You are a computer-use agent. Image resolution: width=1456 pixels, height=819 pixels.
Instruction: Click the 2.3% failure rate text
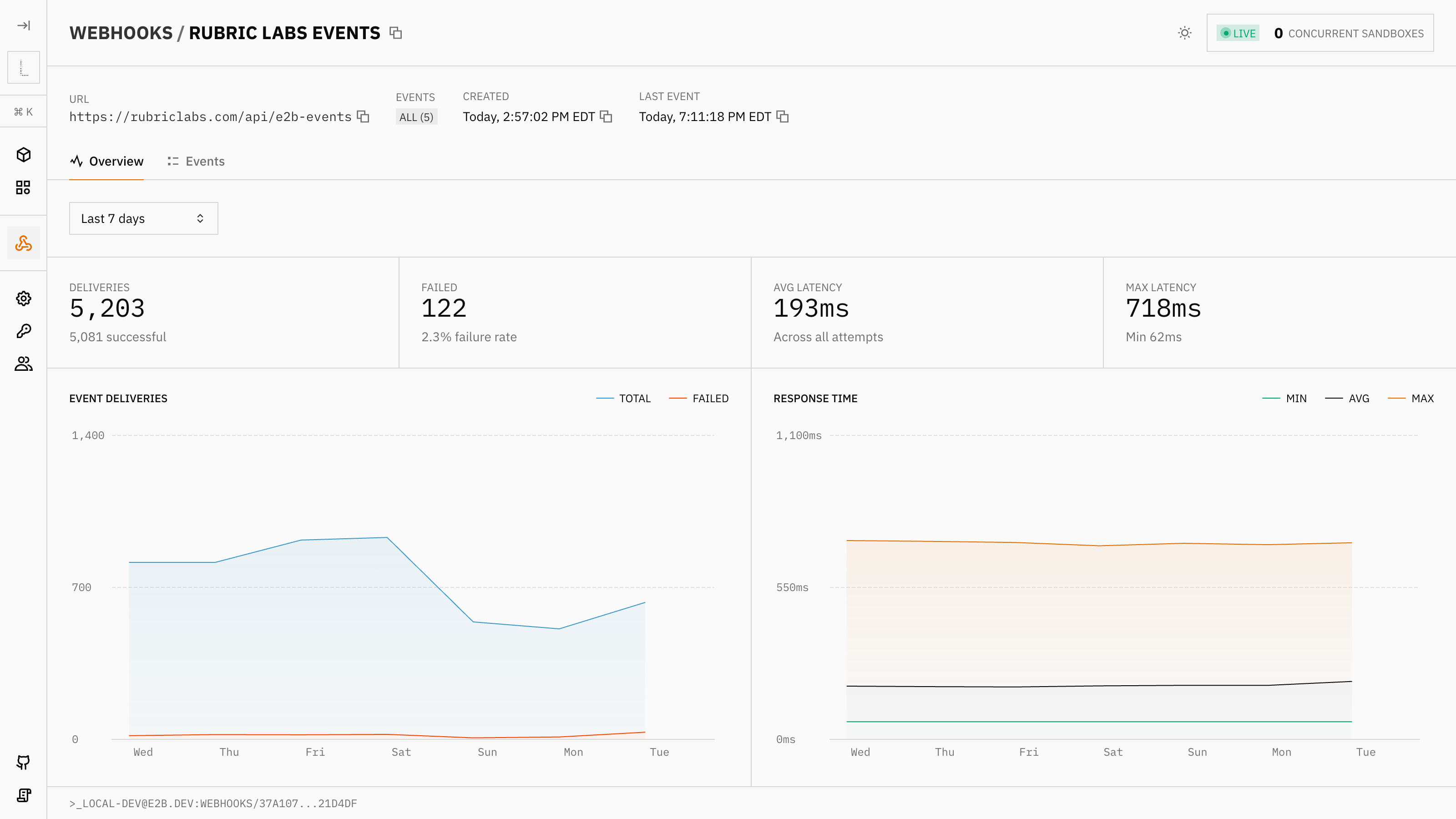tap(469, 337)
